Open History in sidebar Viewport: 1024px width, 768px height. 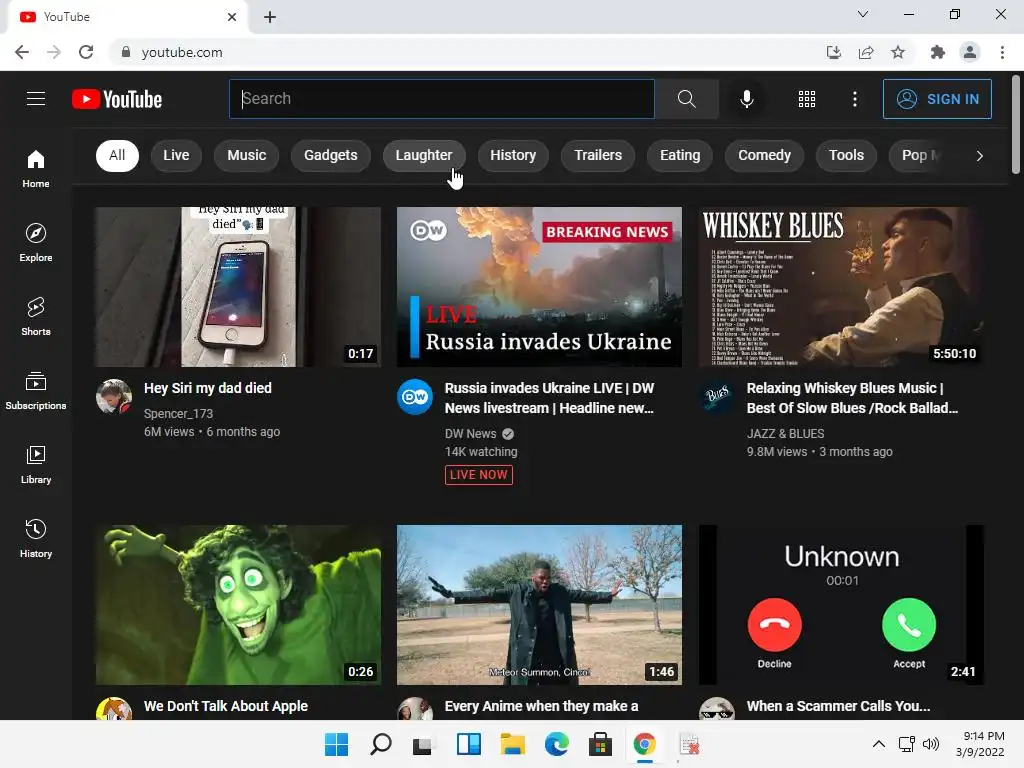coord(36,537)
